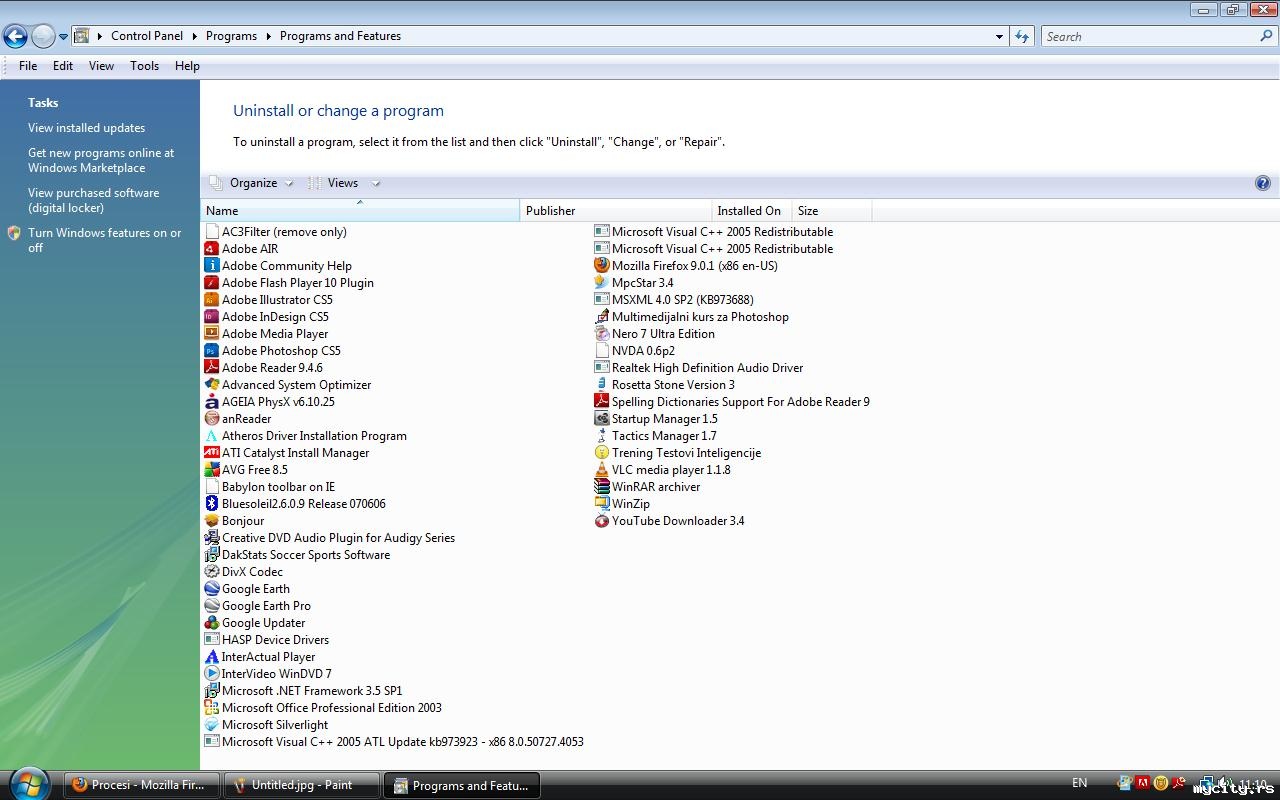Screen dimensions: 1280x800
Task: Expand the address bar history dropdown
Action: click(999, 36)
